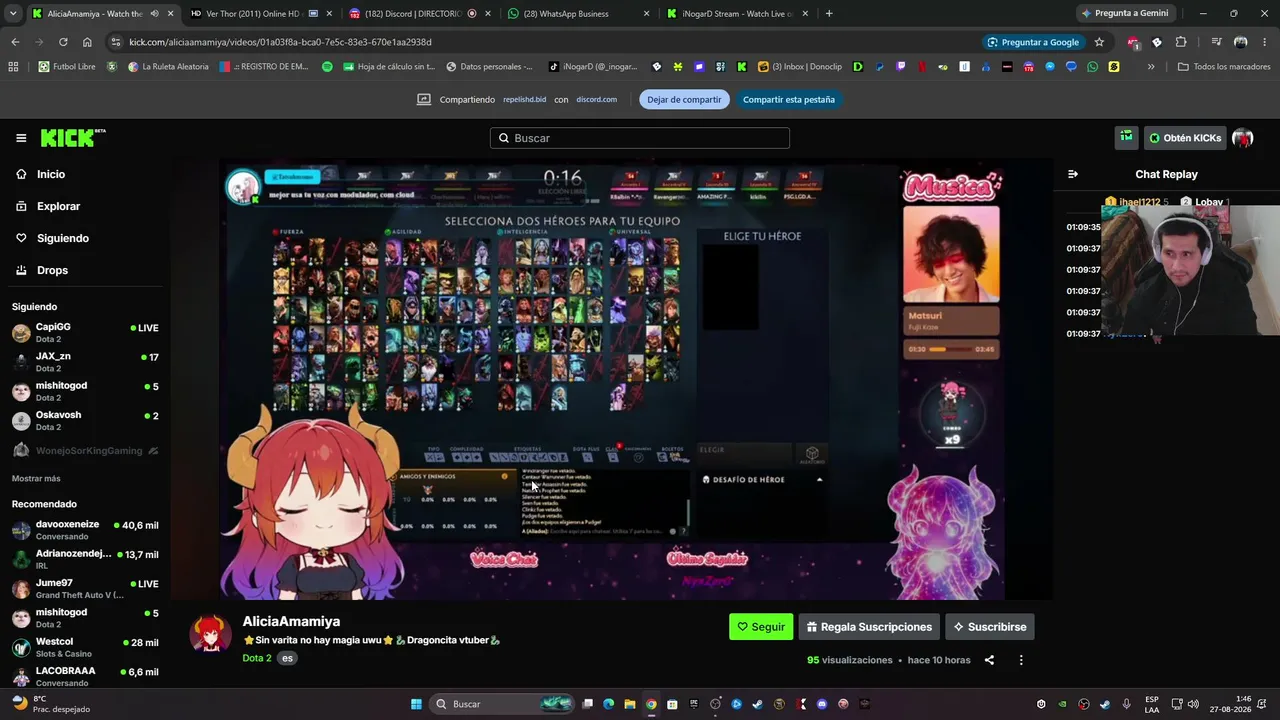
Task: Click the Kick logo
Action: (72, 138)
